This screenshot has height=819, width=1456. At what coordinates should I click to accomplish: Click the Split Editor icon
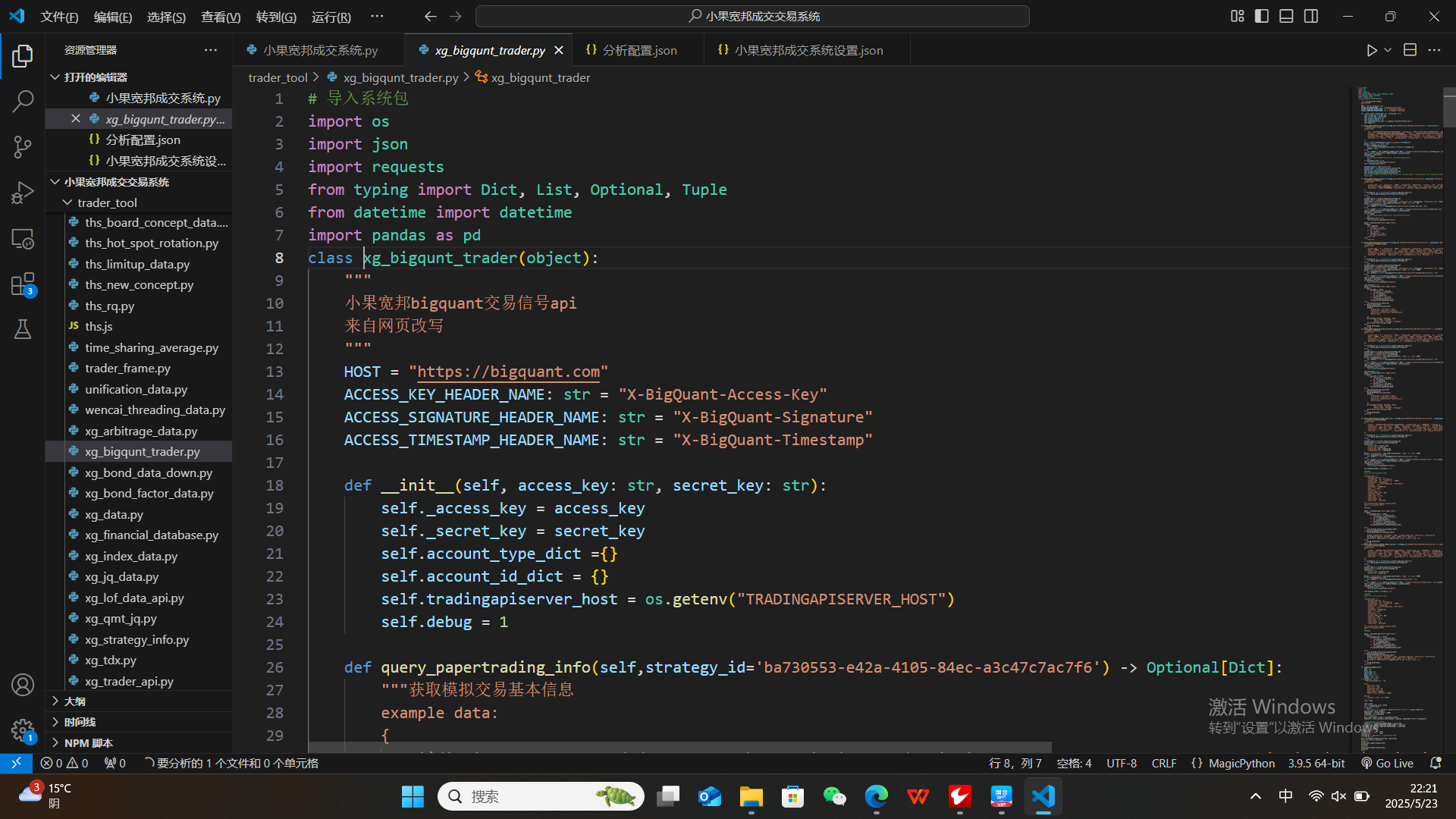pos(1410,50)
